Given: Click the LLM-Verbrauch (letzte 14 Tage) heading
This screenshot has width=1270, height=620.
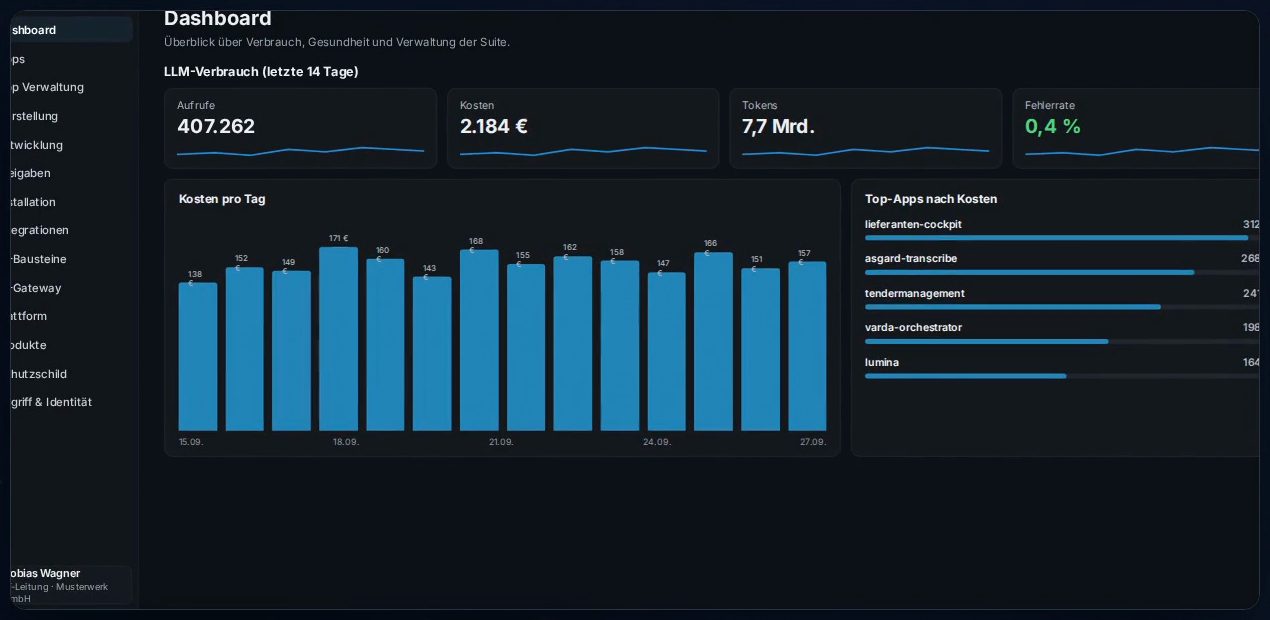Looking at the screenshot, I should [261, 72].
